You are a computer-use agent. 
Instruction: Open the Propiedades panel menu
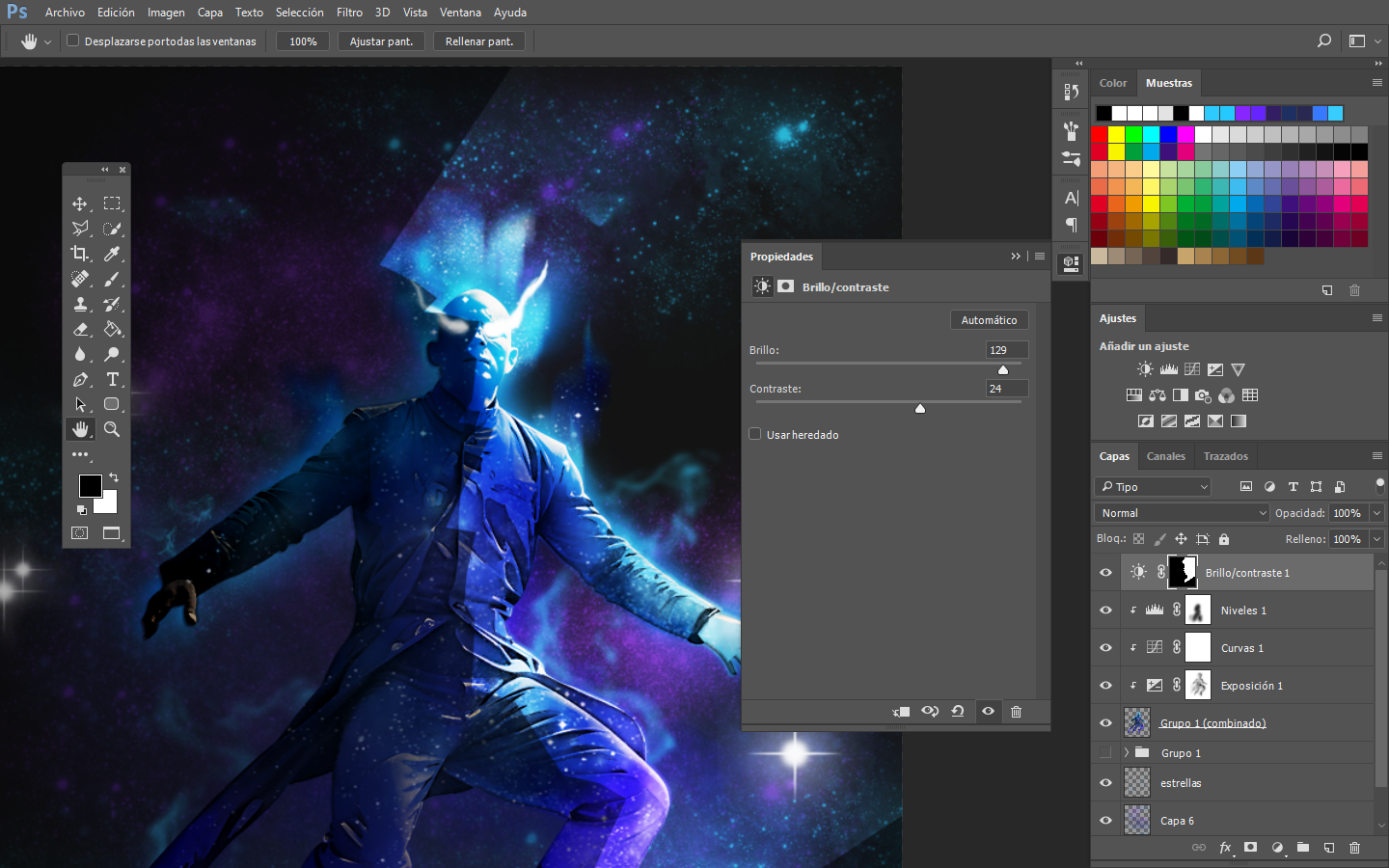[x=1040, y=256]
